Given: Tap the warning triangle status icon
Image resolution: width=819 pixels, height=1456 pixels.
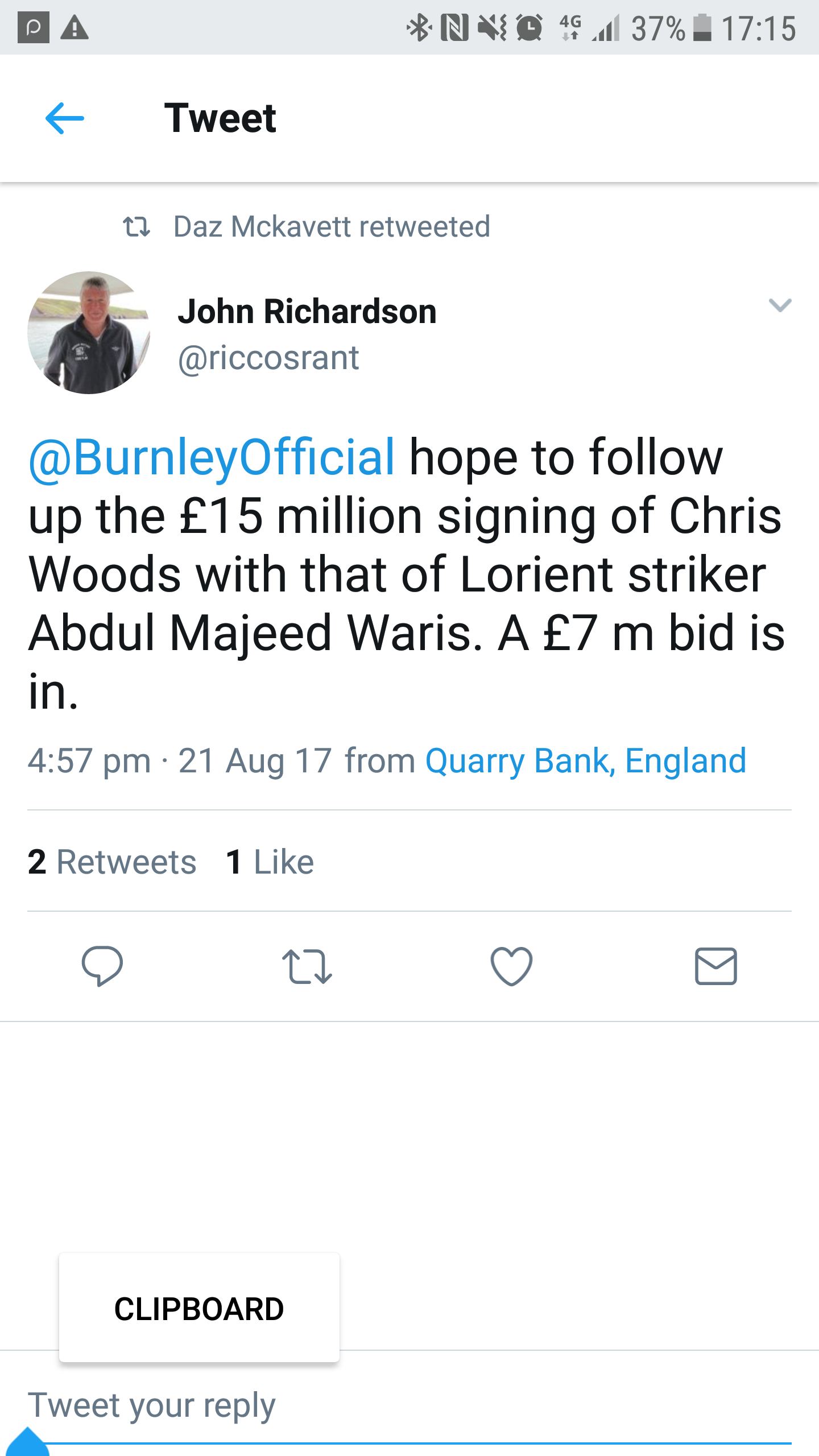Looking at the screenshot, I should click(75, 28).
